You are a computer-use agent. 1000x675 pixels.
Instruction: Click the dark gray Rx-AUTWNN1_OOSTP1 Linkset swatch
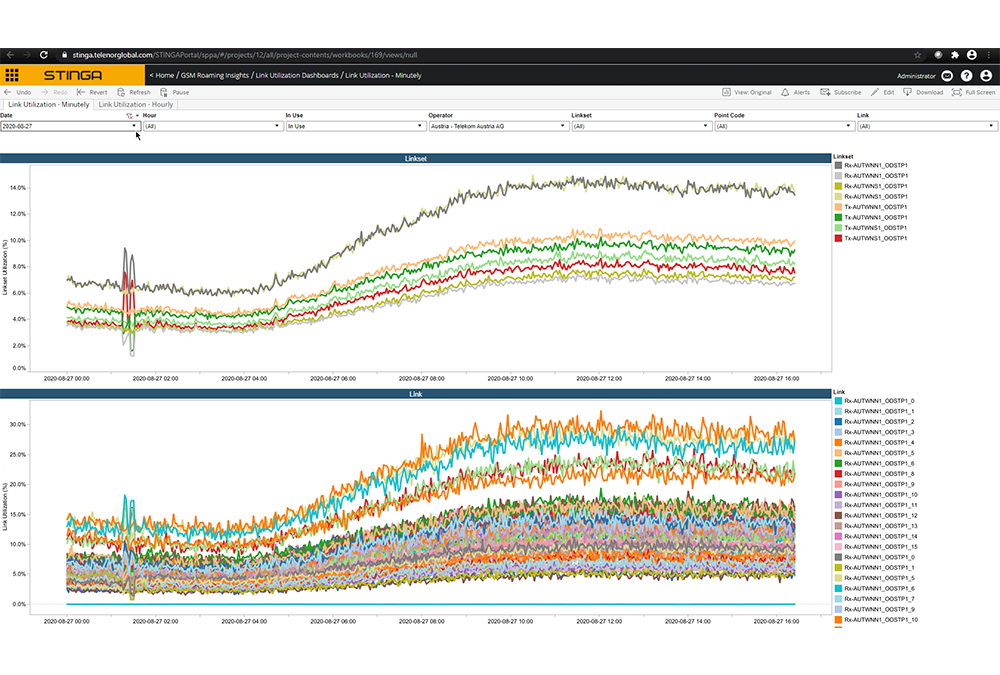[x=839, y=165]
